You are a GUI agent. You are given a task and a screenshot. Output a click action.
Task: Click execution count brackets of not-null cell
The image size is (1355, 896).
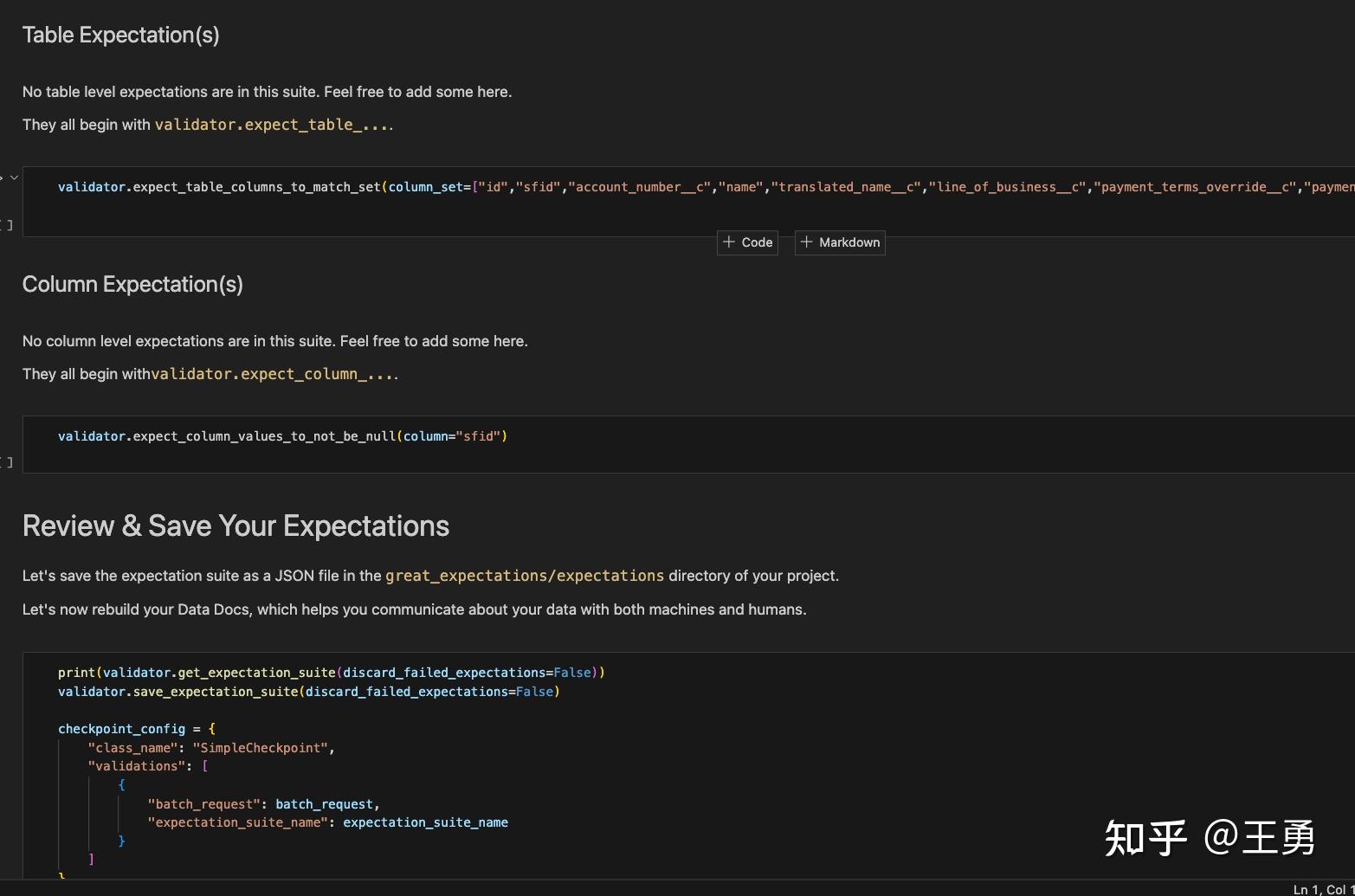point(8,462)
